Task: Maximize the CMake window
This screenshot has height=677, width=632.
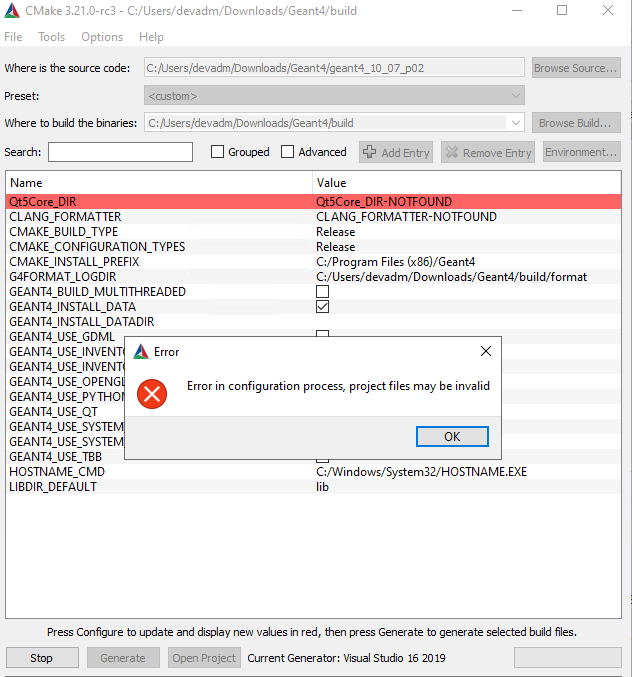Action: (562, 10)
